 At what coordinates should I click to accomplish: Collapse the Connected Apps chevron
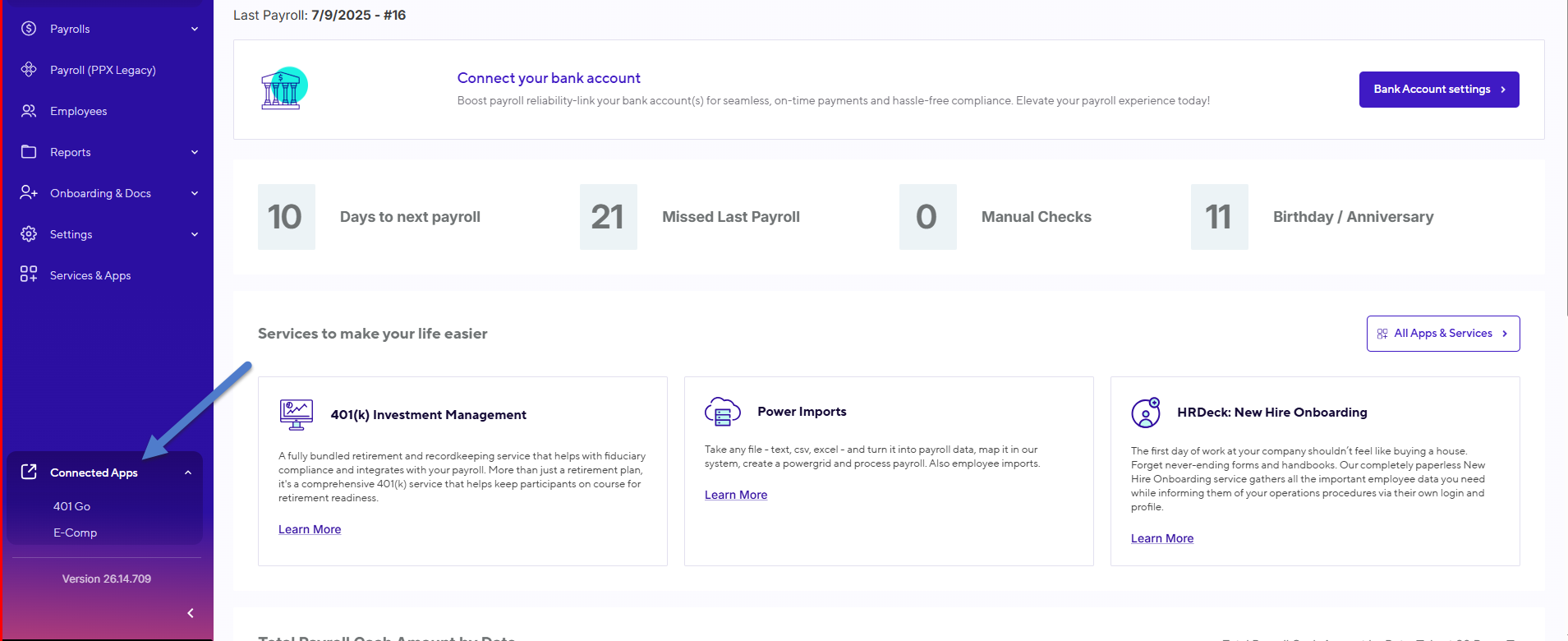tap(188, 473)
